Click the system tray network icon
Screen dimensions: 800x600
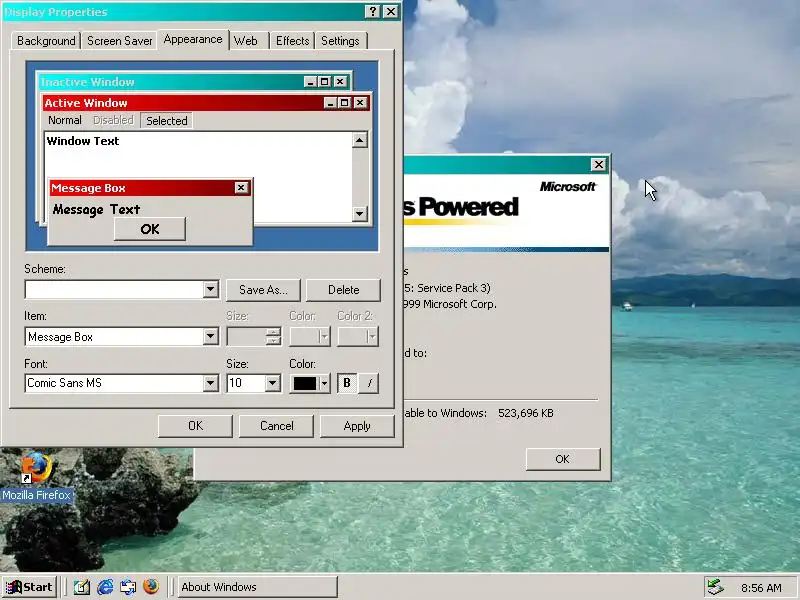pos(716,587)
